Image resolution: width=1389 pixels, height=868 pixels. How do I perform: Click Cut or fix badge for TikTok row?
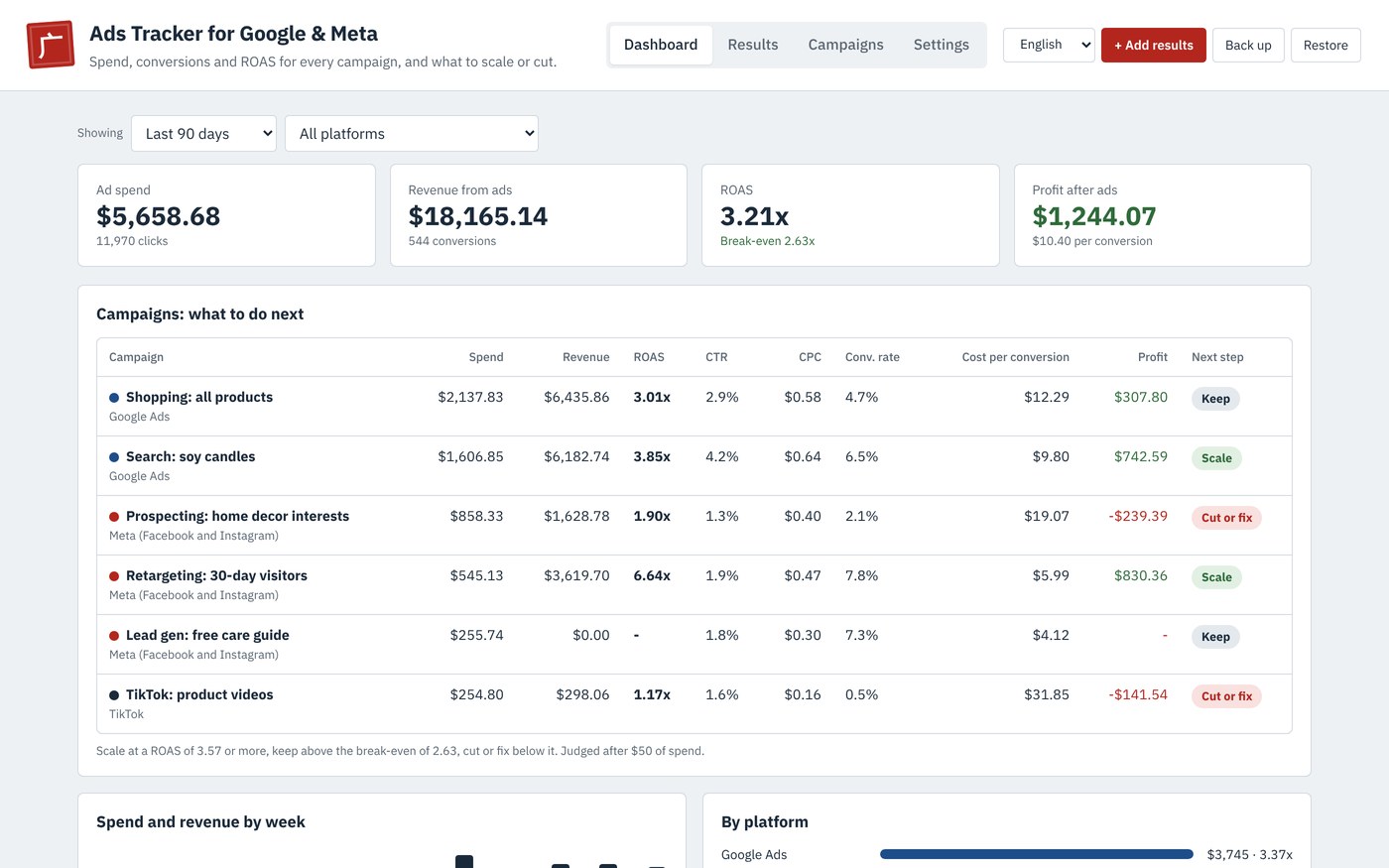pos(1226,696)
